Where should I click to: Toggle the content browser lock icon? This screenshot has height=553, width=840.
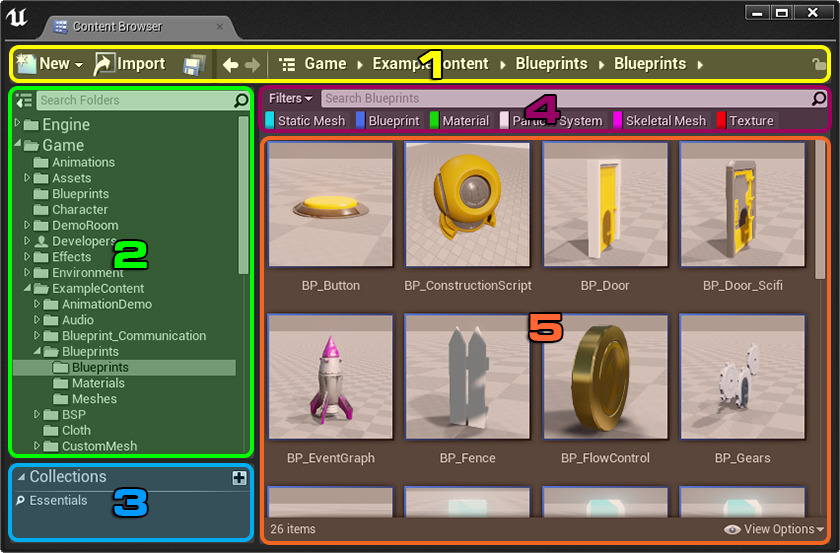[x=818, y=64]
